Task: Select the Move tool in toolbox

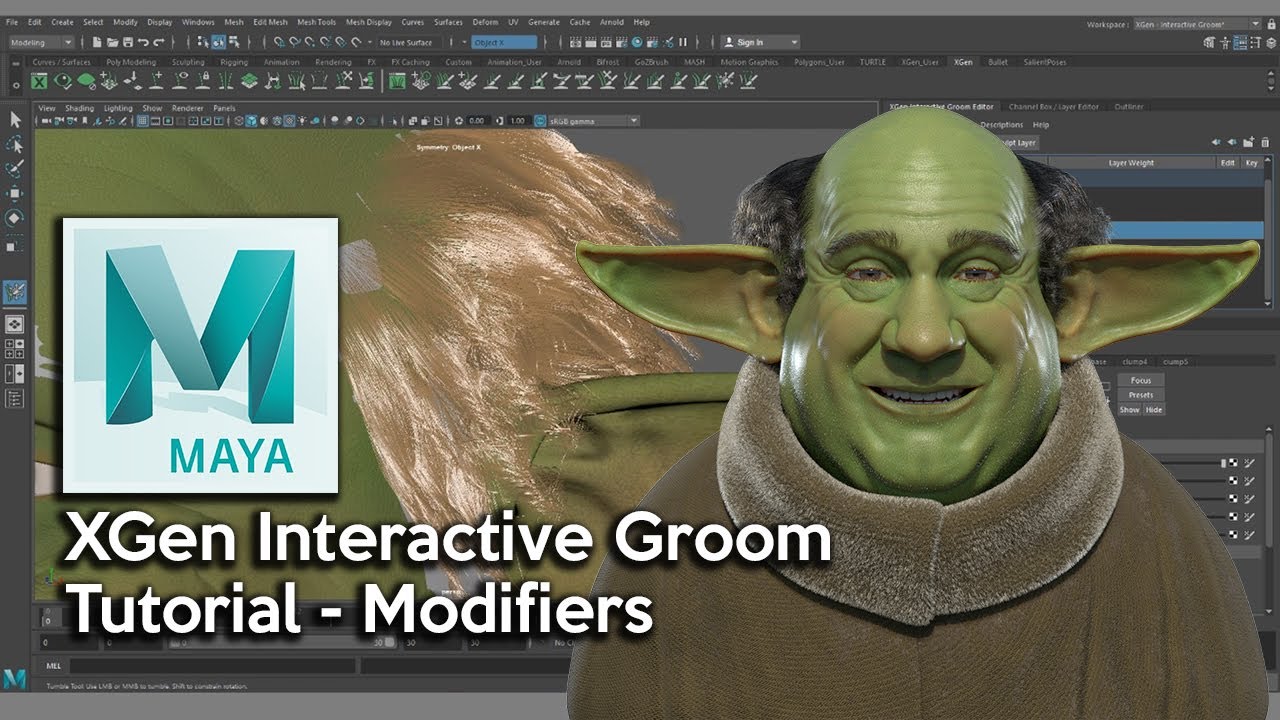Action: click(x=15, y=194)
